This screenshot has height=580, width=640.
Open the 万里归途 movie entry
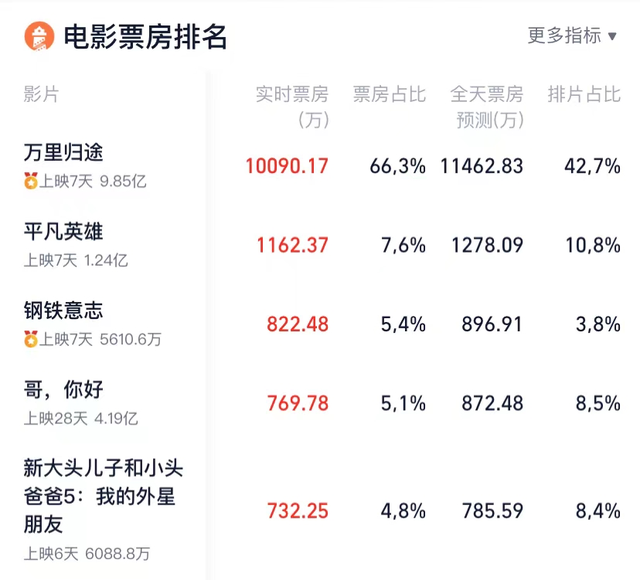point(64,153)
